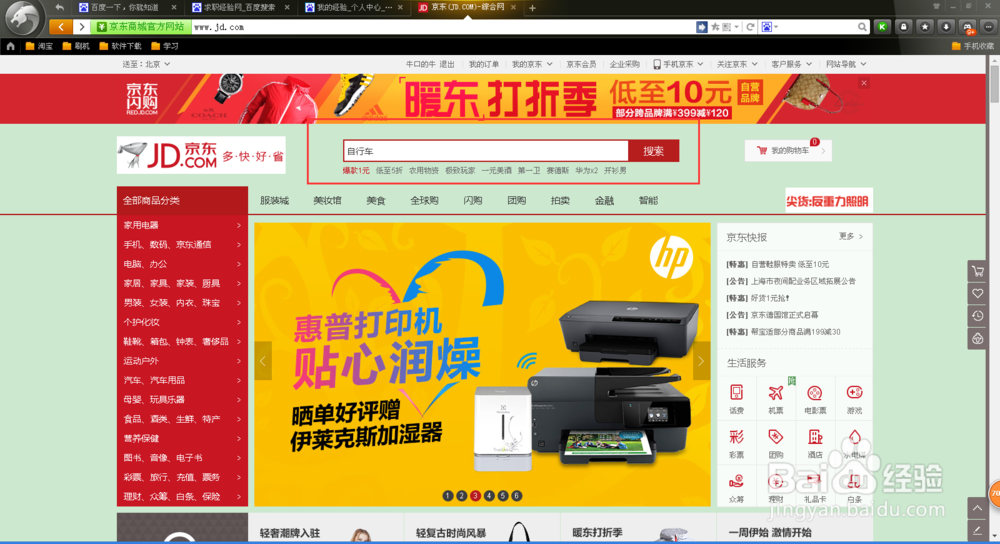Click the cart icon in right sidebar

(978, 271)
